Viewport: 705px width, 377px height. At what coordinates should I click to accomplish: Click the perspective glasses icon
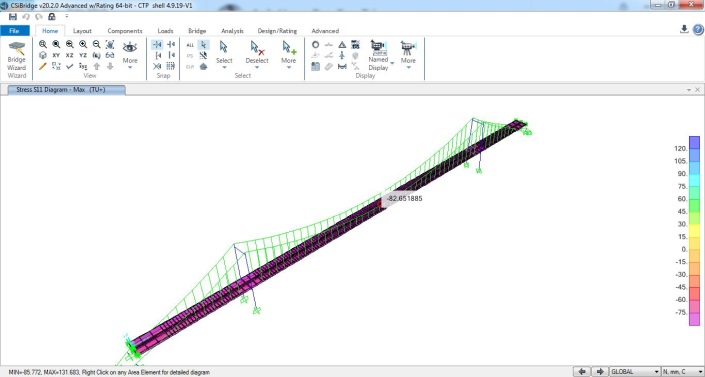[x=110, y=55]
